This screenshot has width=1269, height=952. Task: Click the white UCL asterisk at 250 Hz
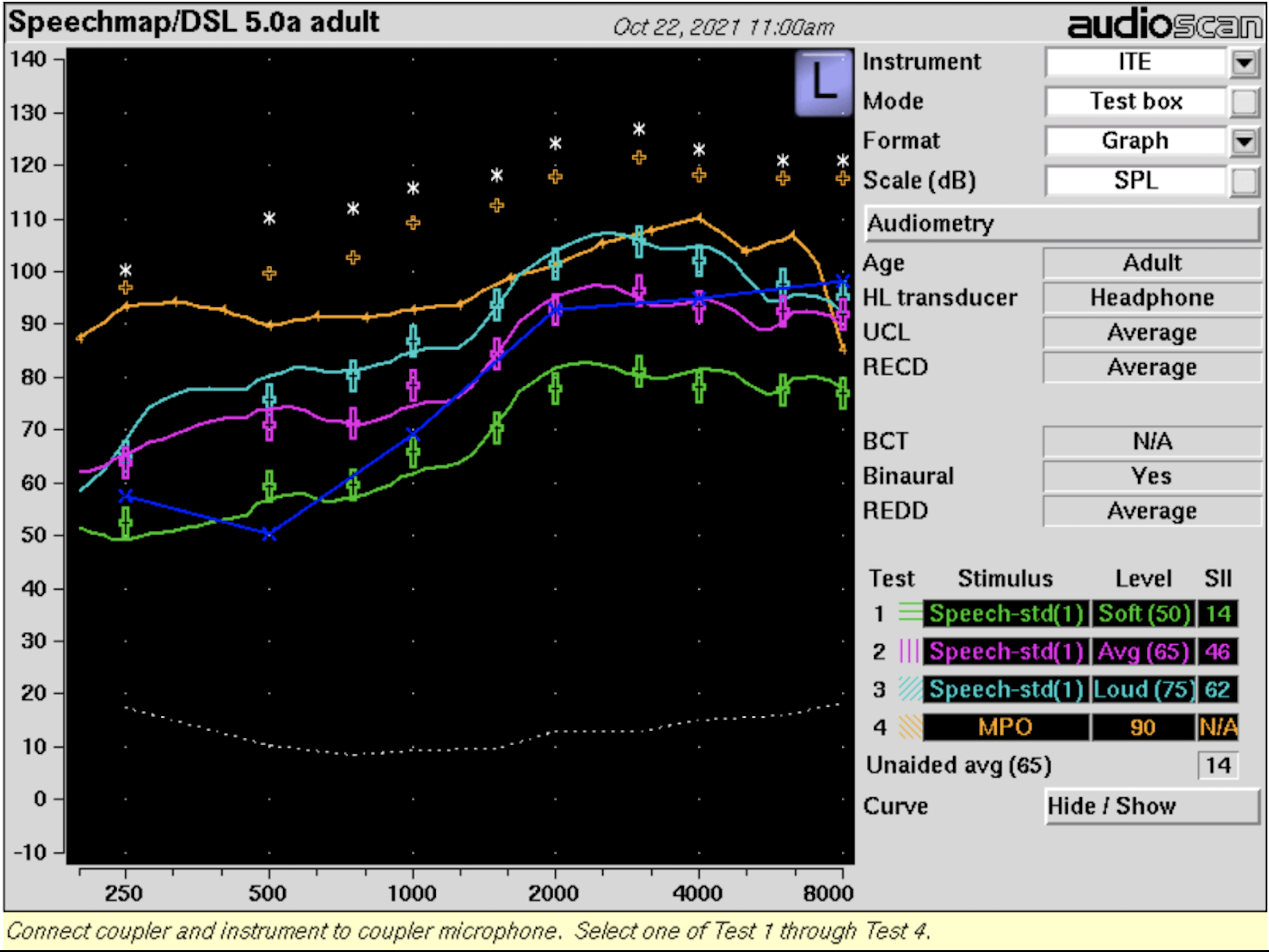point(126,270)
